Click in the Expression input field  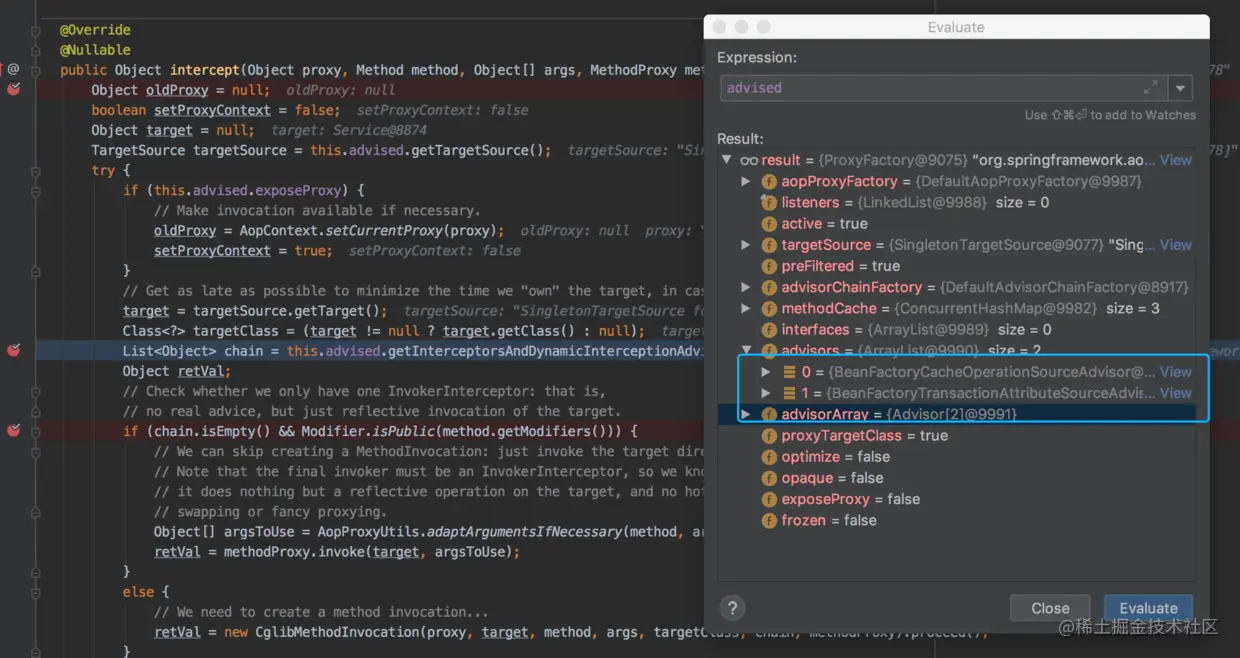[928, 88]
